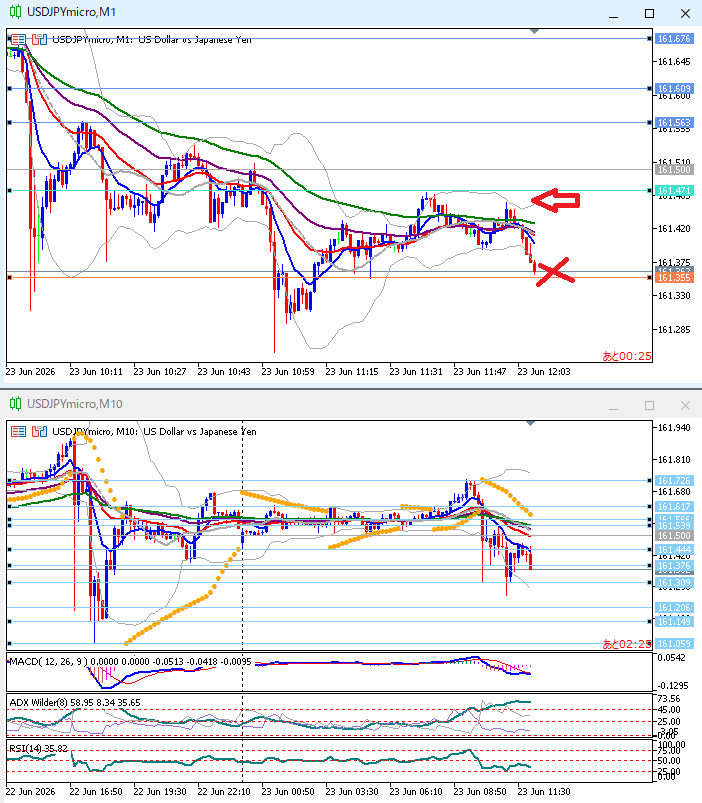Select the 161.309 level label in M10 chart
The height and width of the screenshot is (803, 702).
tap(674, 583)
